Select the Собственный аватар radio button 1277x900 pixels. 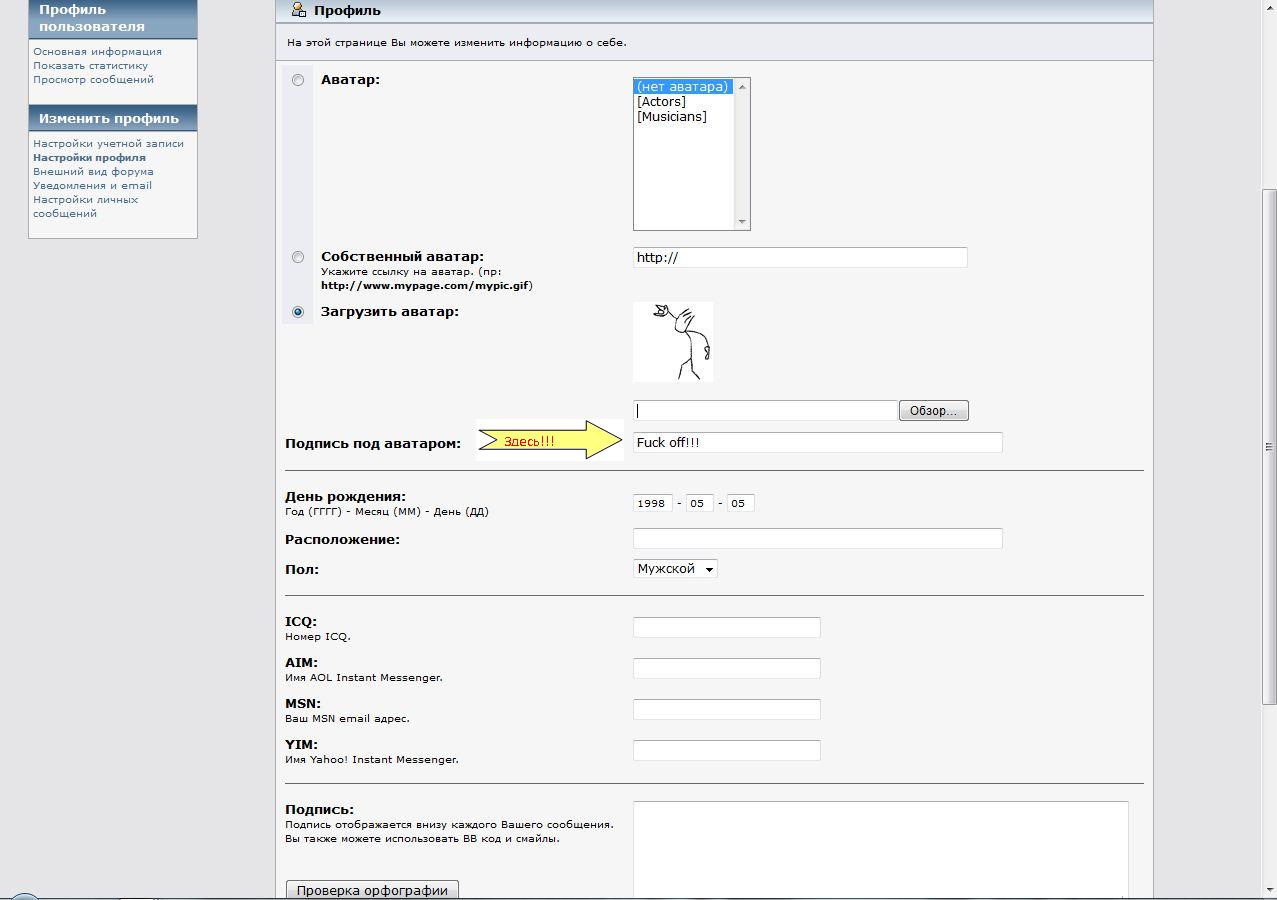[298, 257]
